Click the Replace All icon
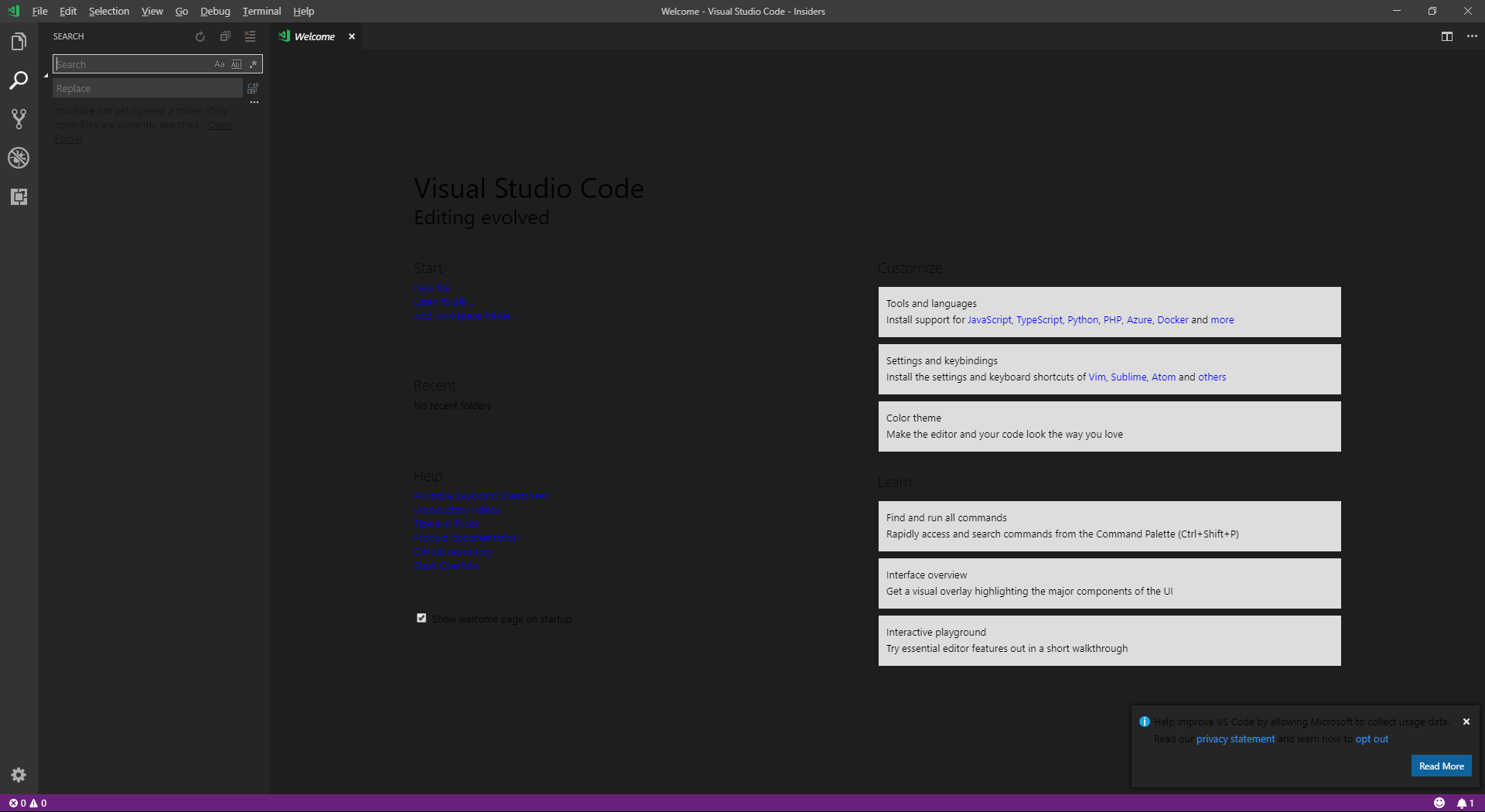This screenshot has height=812, width=1485. point(252,88)
